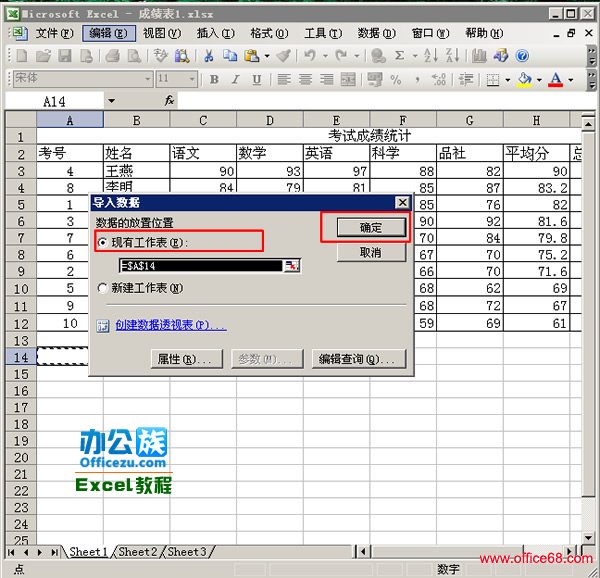This screenshot has height=578, width=600.
Task: Close the 导入数据 dialog
Action: (402, 202)
